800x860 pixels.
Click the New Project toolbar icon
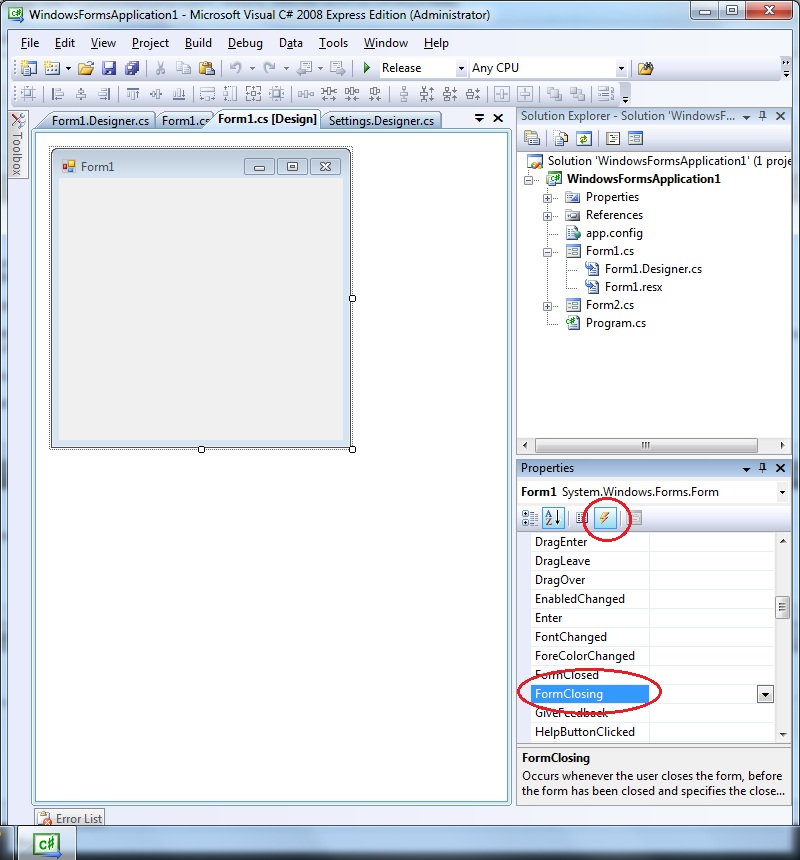(x=29, y=68)
